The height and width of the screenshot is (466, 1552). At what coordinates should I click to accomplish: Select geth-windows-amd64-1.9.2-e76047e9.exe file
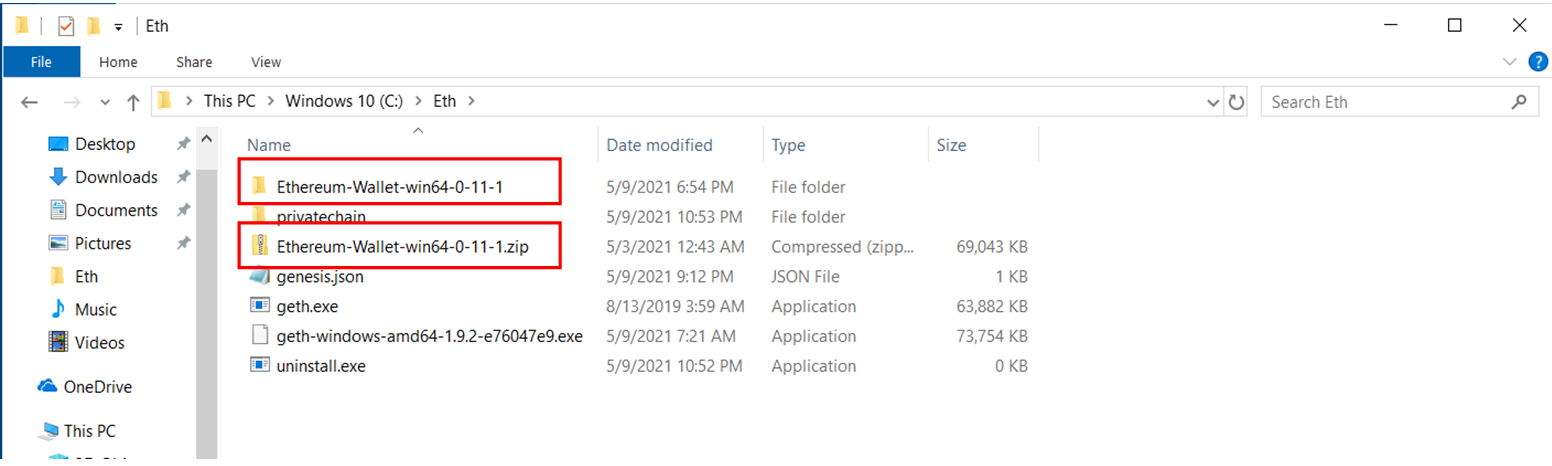click(429, 336)
